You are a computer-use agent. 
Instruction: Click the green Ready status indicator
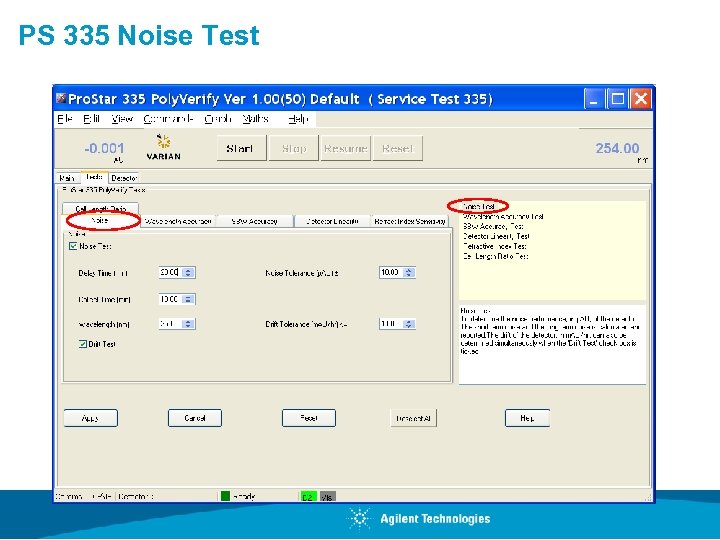pos(225,496)
